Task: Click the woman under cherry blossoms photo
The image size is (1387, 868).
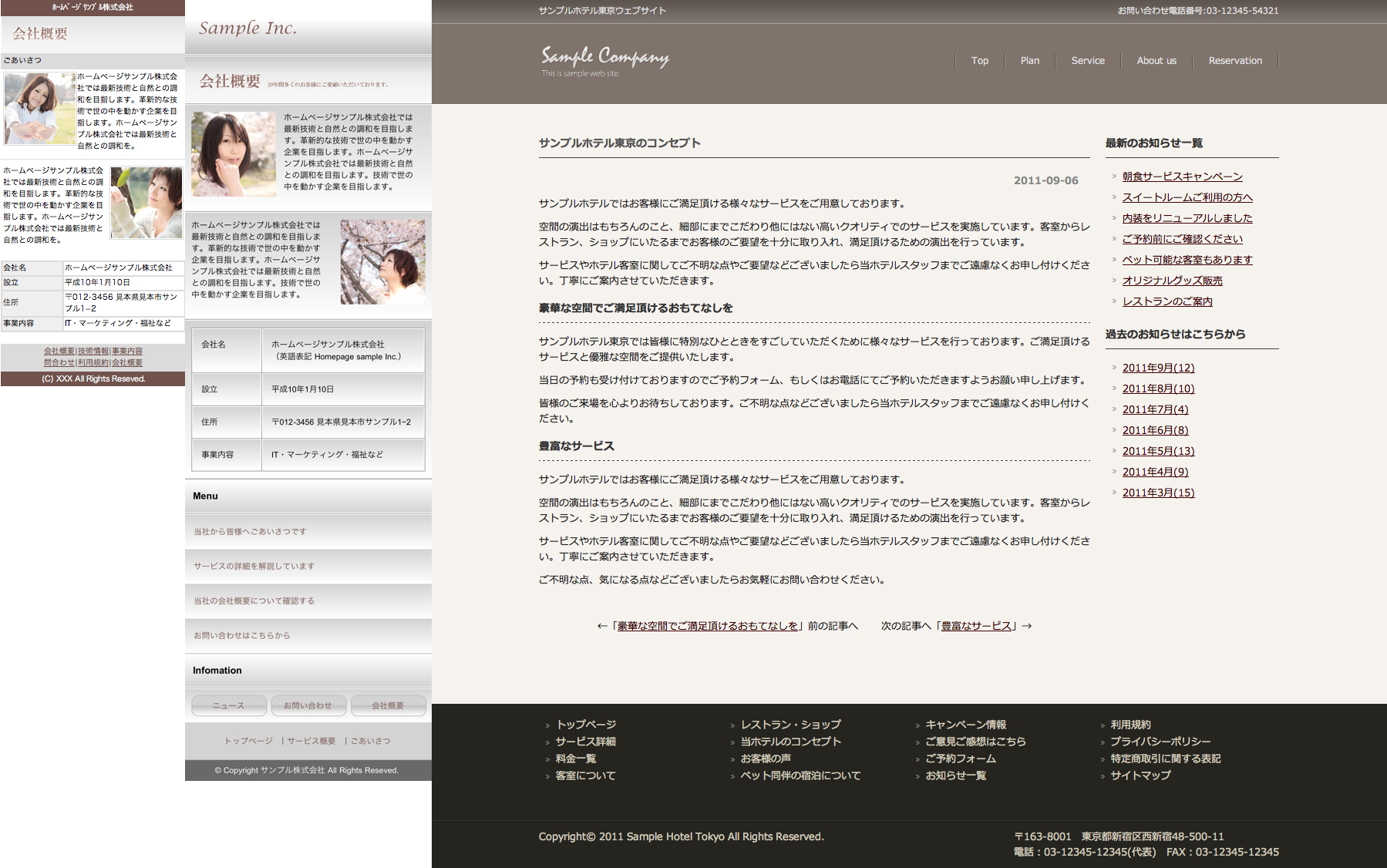Action: (x=382, y=261)
